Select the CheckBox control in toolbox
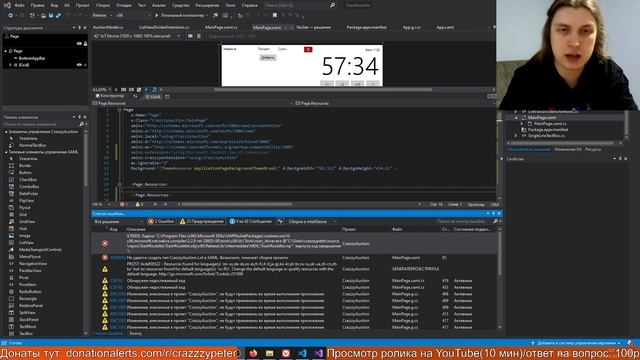 [x=28, y=180]
